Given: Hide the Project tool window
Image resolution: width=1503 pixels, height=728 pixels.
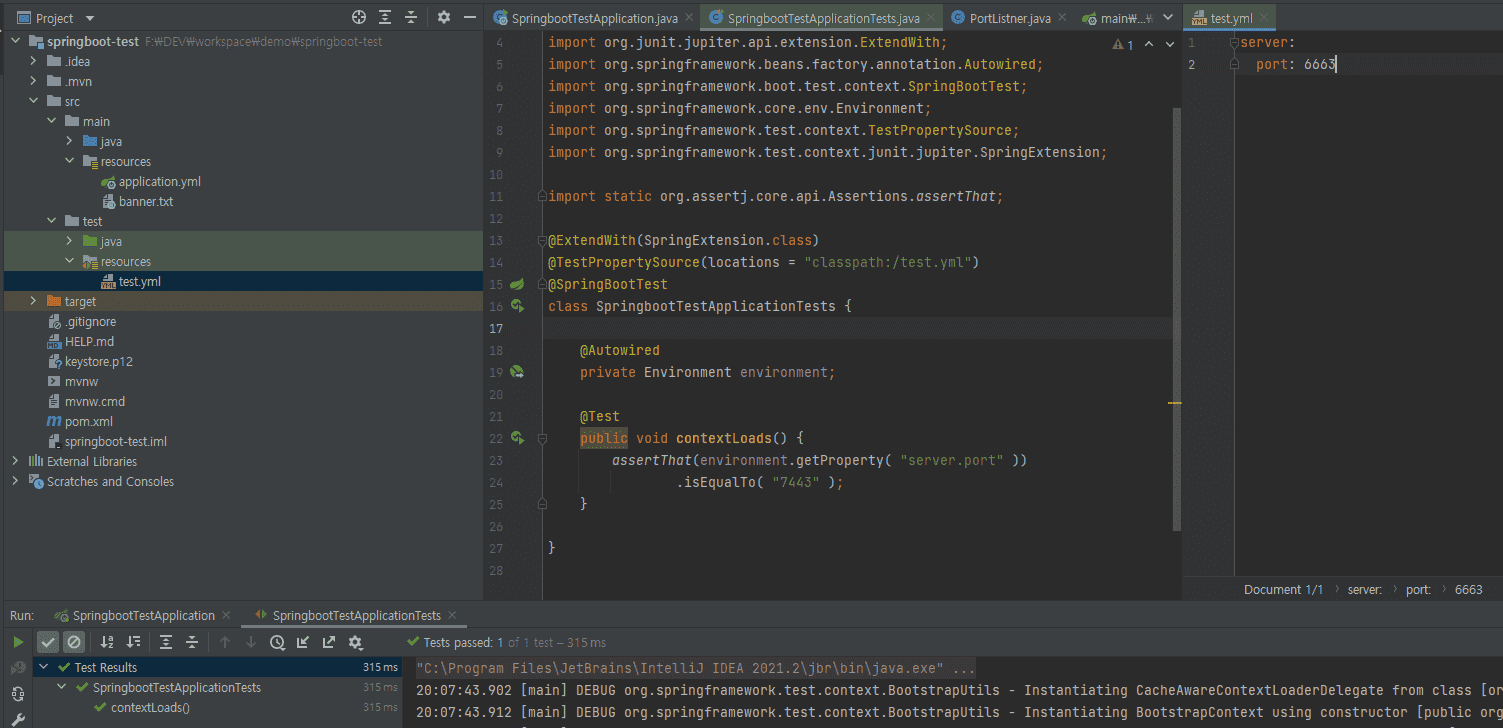Looking at the screenshot, I should tap(469, 18).
